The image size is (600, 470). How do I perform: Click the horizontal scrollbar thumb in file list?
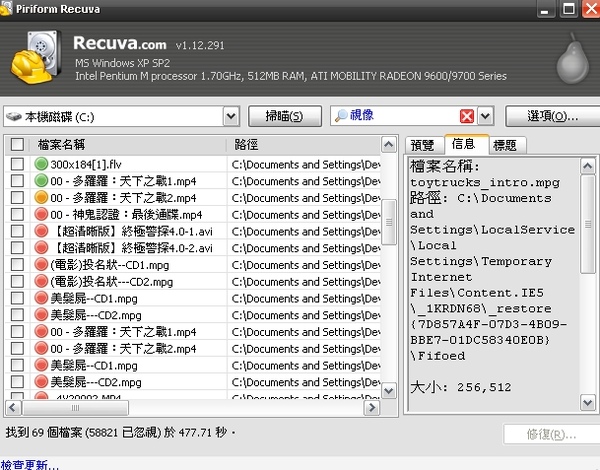(75, 408)
